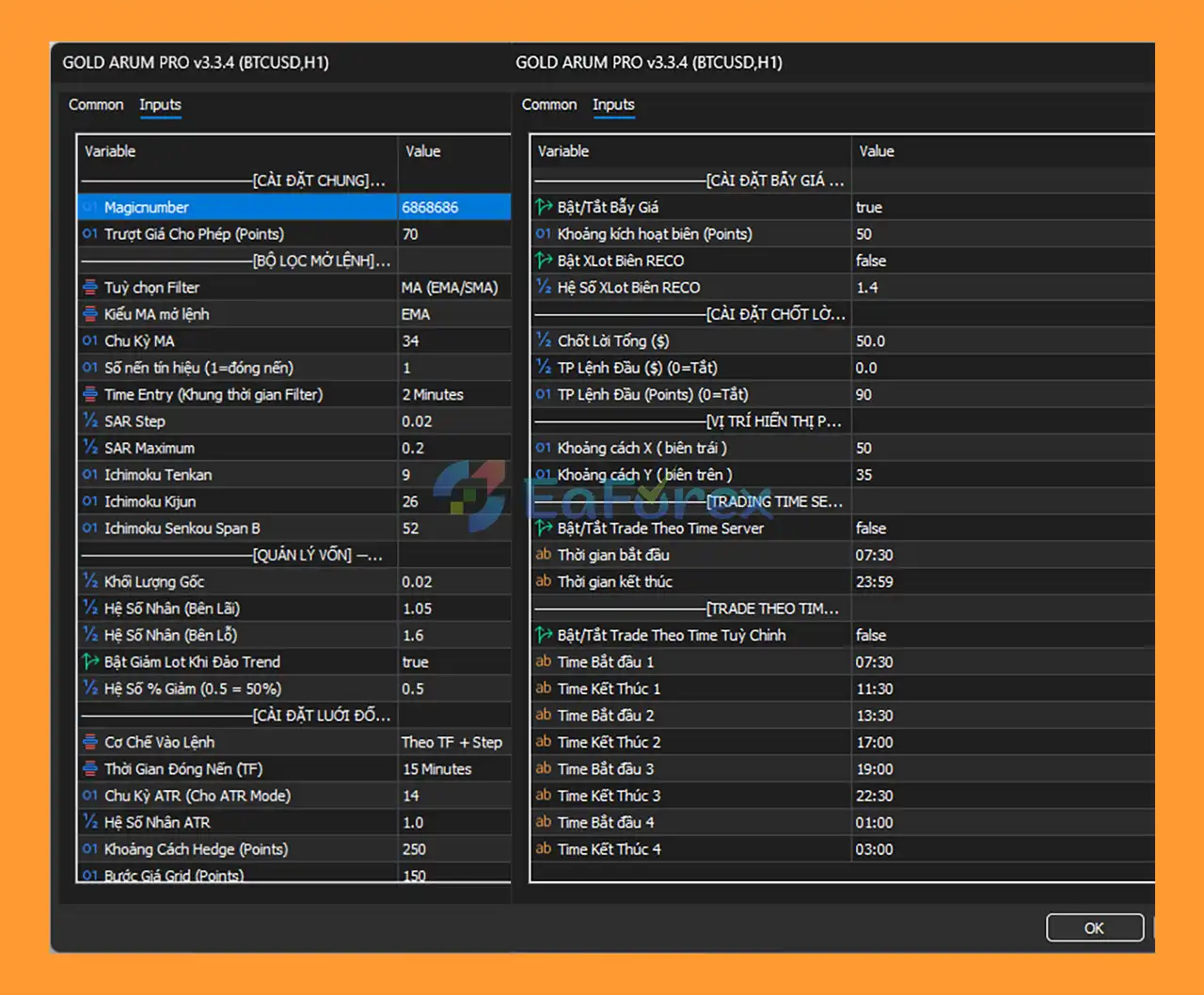The width and height of the screenshot is (1204, 995).
Task: Toggle Bật Giảm Lot Khi Đảo Trend value
Action: click(x=415, y=662)
